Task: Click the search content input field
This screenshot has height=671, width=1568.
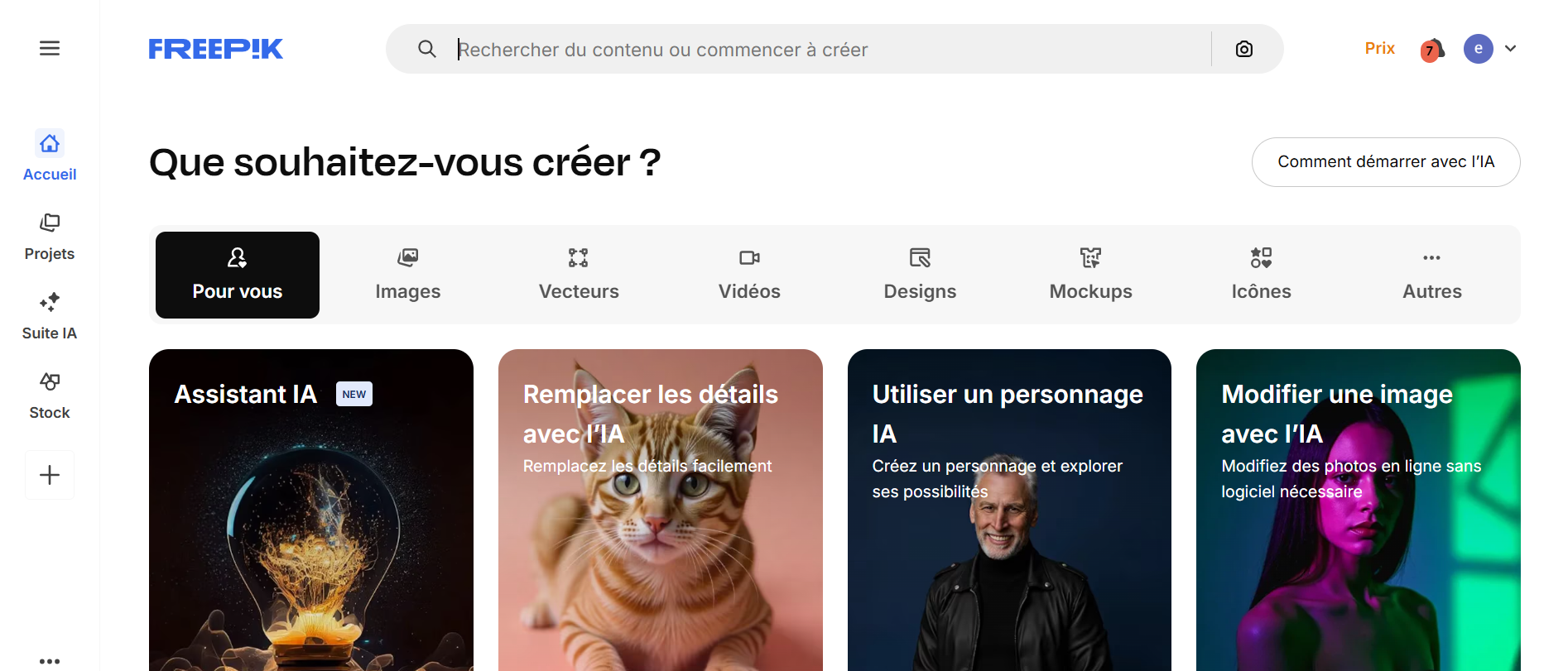Action: pyautogui.click(x=832, y=50)
